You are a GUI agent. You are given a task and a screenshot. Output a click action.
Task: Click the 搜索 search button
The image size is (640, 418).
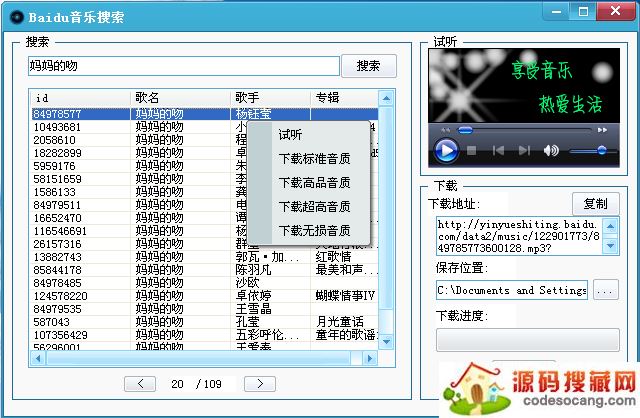coord(369,66)
